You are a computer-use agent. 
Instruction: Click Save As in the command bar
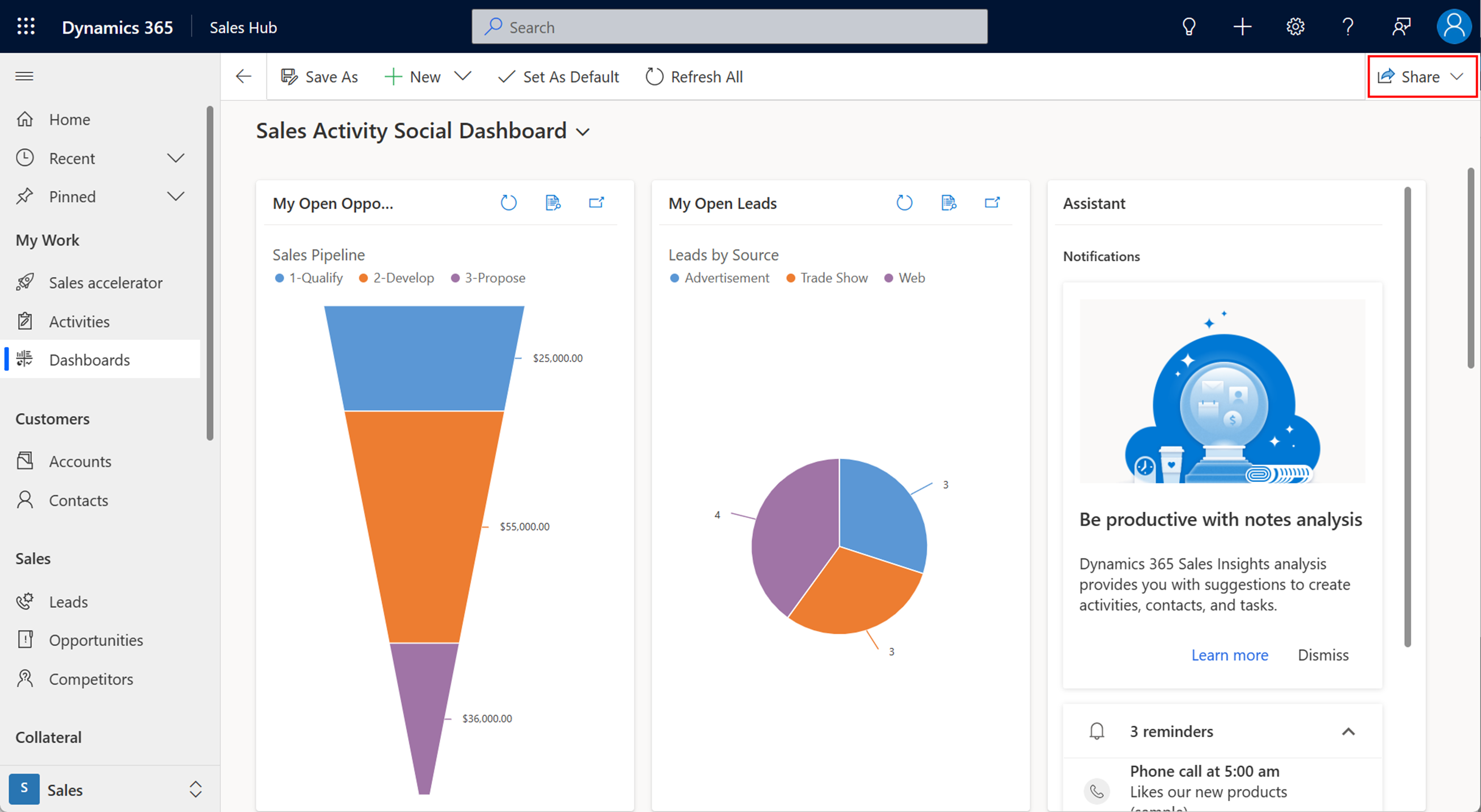click(x=319, y=76)
